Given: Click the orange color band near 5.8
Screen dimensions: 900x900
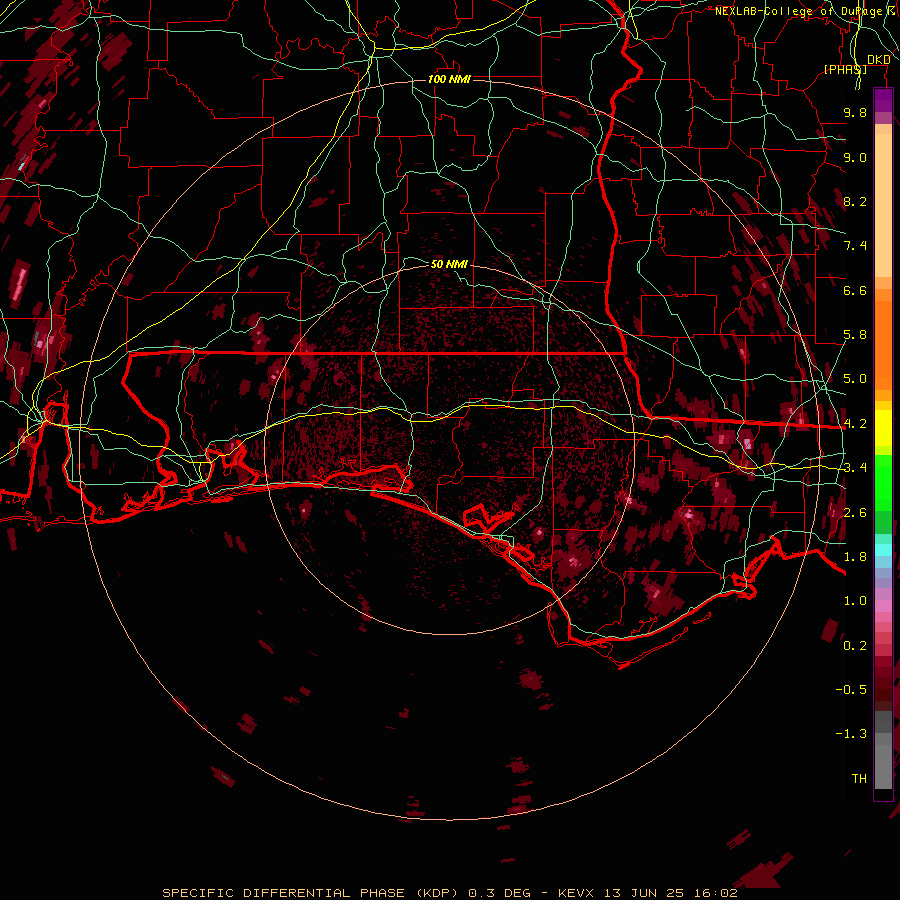Looking at the screenshot, I should pos(883,344).
